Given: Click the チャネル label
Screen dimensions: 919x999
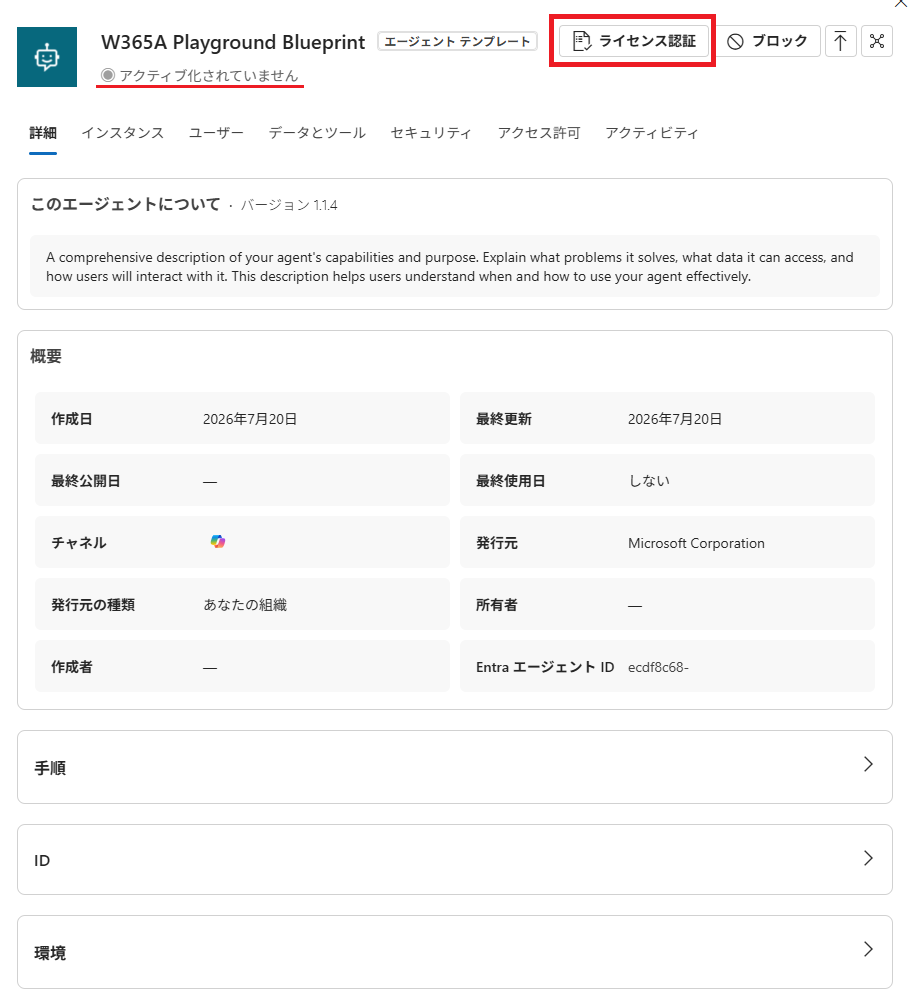Looking at the screenshot, I should point(79,543).
